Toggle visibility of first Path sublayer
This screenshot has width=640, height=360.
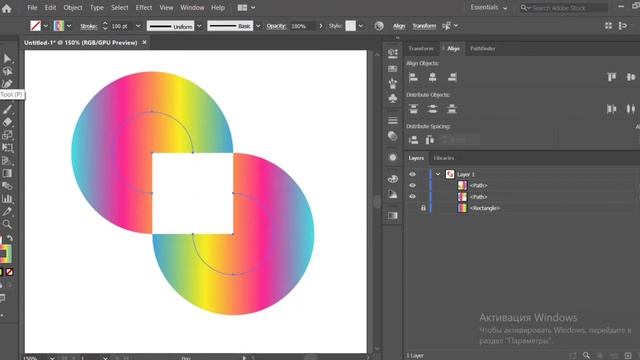(x=412, y=185)
